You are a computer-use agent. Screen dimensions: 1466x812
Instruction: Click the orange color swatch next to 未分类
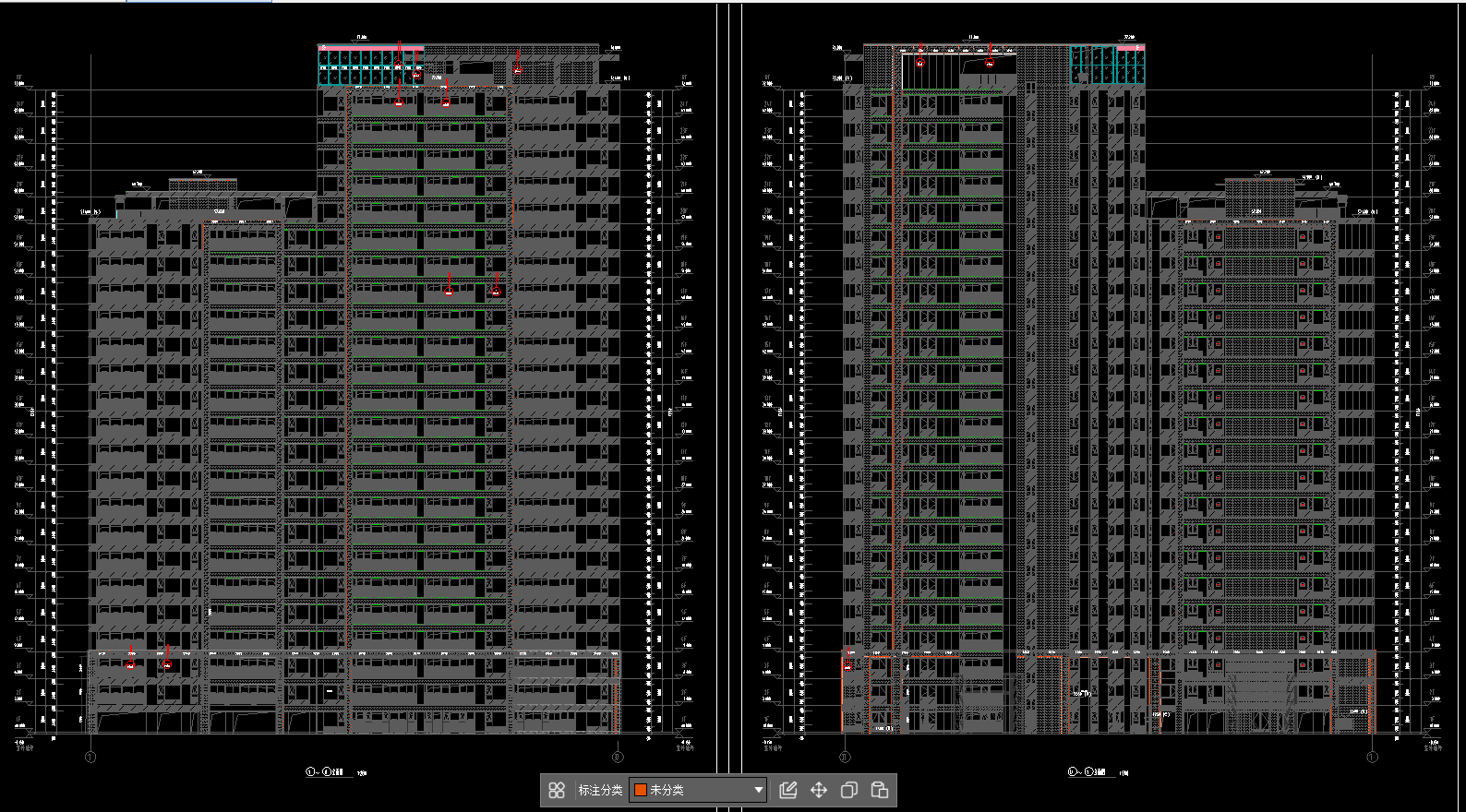point(640,790)
